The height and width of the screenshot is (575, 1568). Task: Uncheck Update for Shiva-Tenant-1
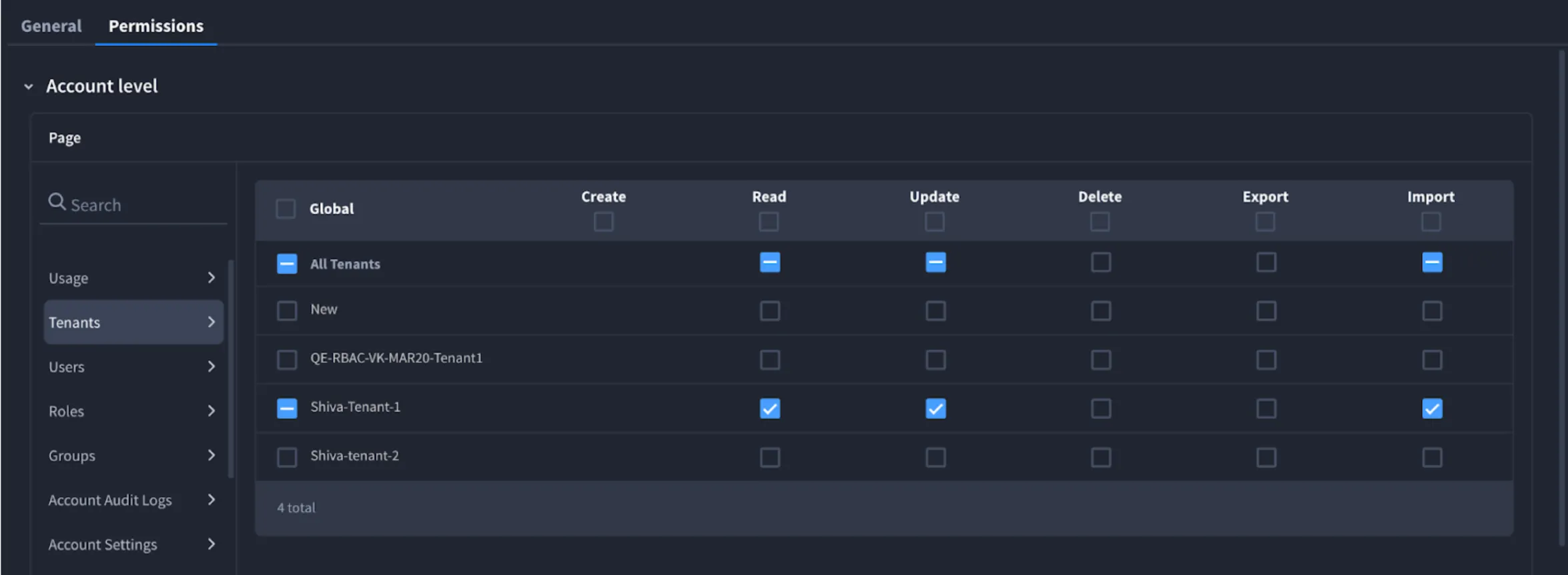coord(936,408)
